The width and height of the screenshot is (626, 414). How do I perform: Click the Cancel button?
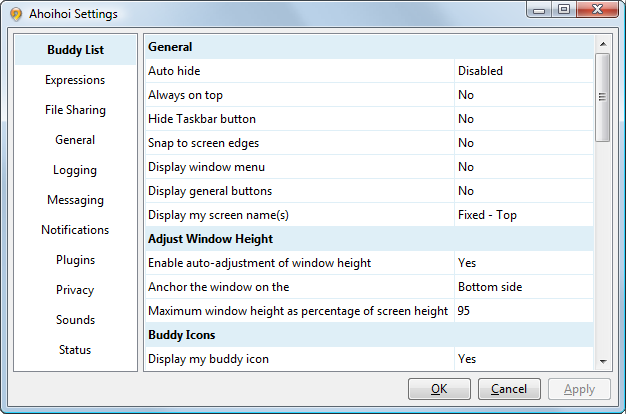[509, 389]
